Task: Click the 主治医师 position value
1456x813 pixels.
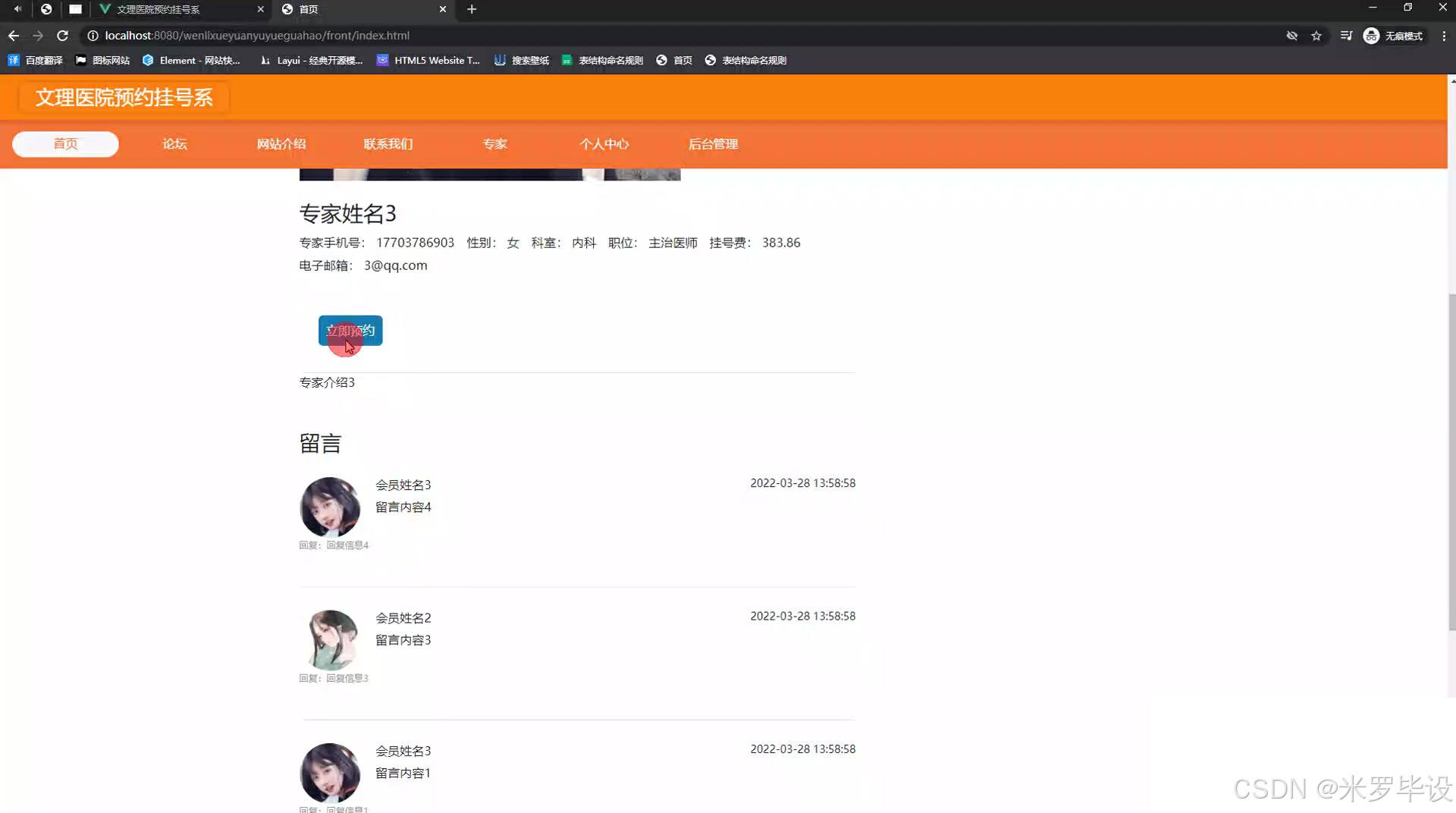Action: click(x=673, y=243)
